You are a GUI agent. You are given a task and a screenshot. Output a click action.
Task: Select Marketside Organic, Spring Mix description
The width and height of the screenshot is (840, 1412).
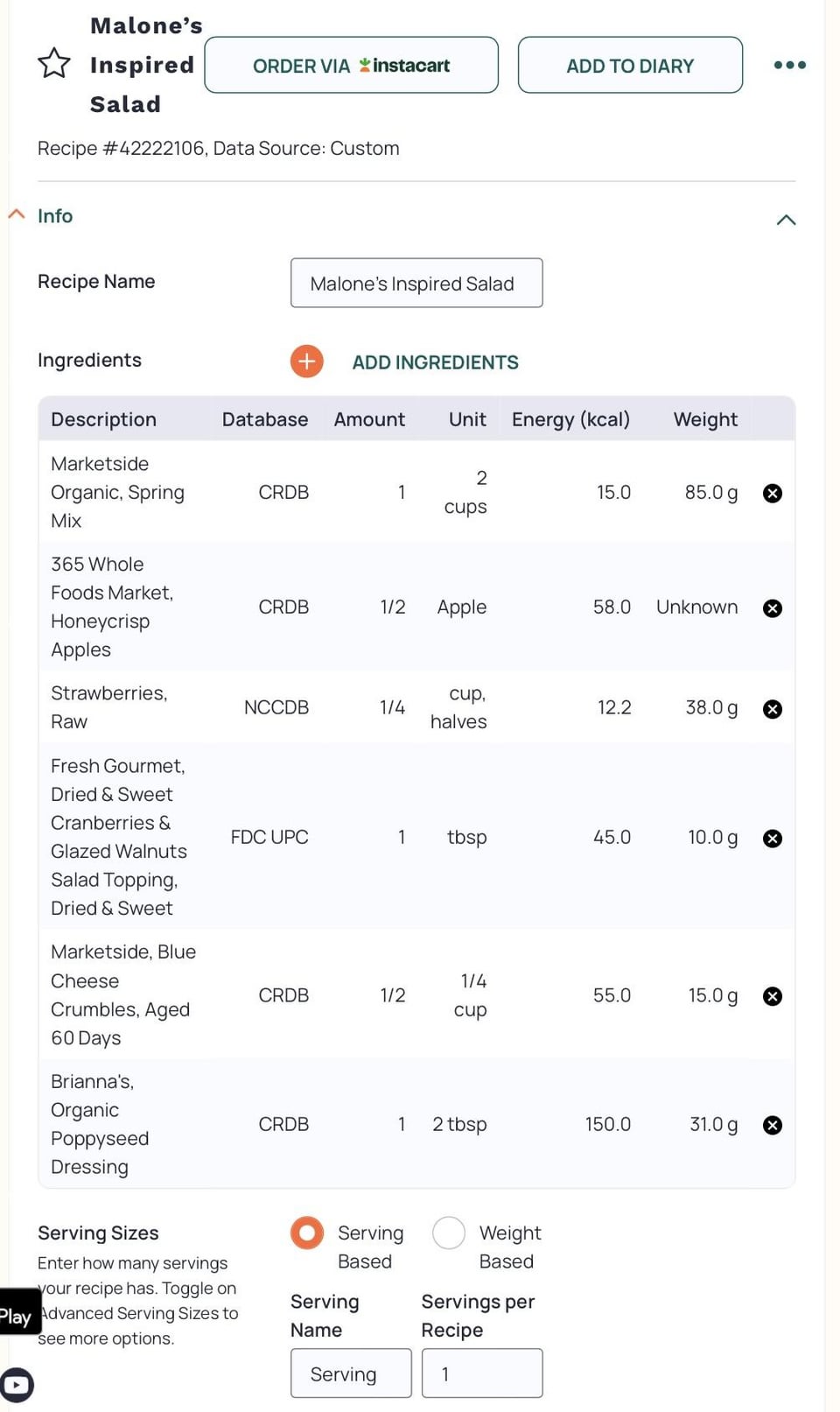tap(117, 492)
